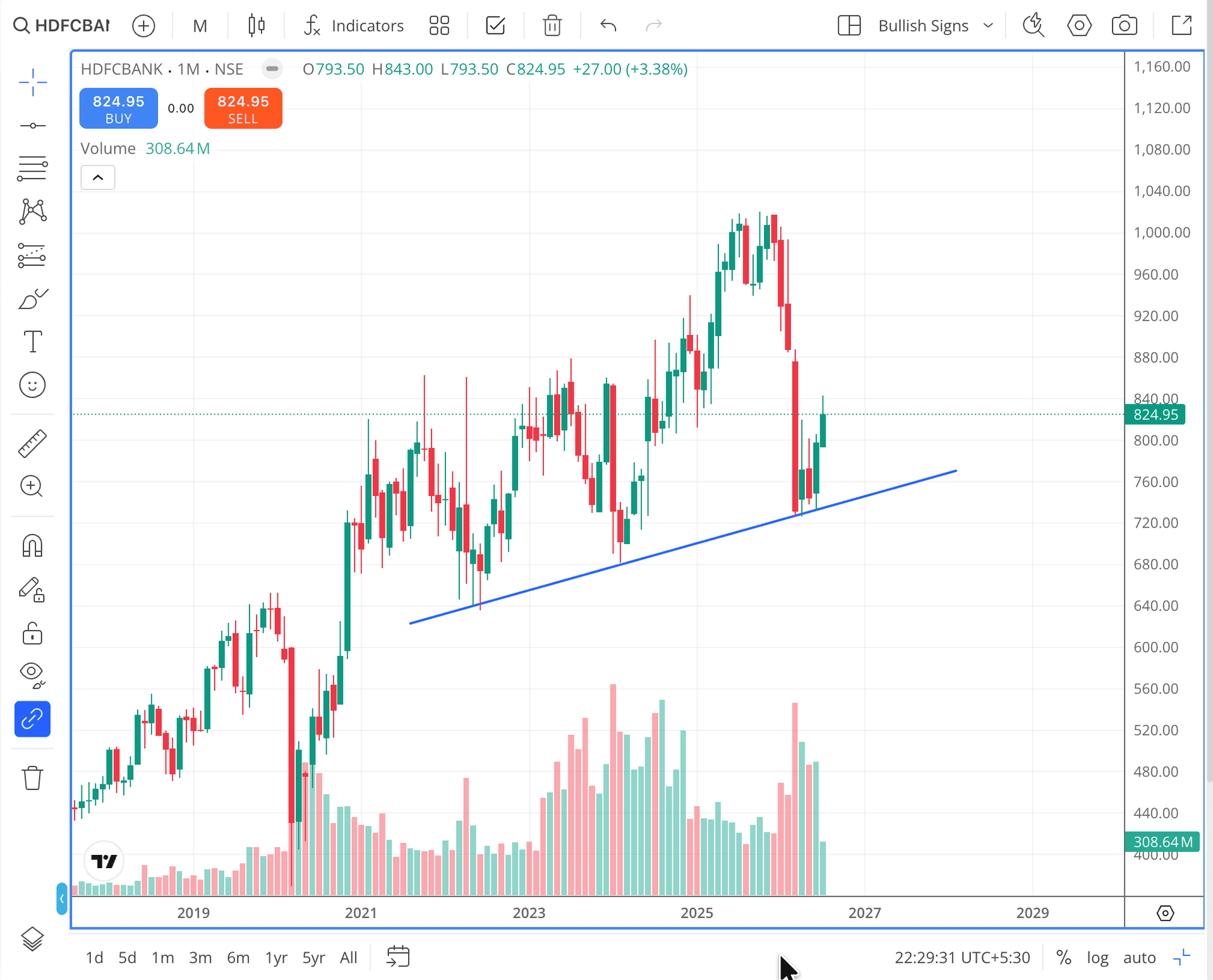Collapse the indicator legend with chevron
The height and width of the screenshot is (980, 1213).
coord(98,178)
